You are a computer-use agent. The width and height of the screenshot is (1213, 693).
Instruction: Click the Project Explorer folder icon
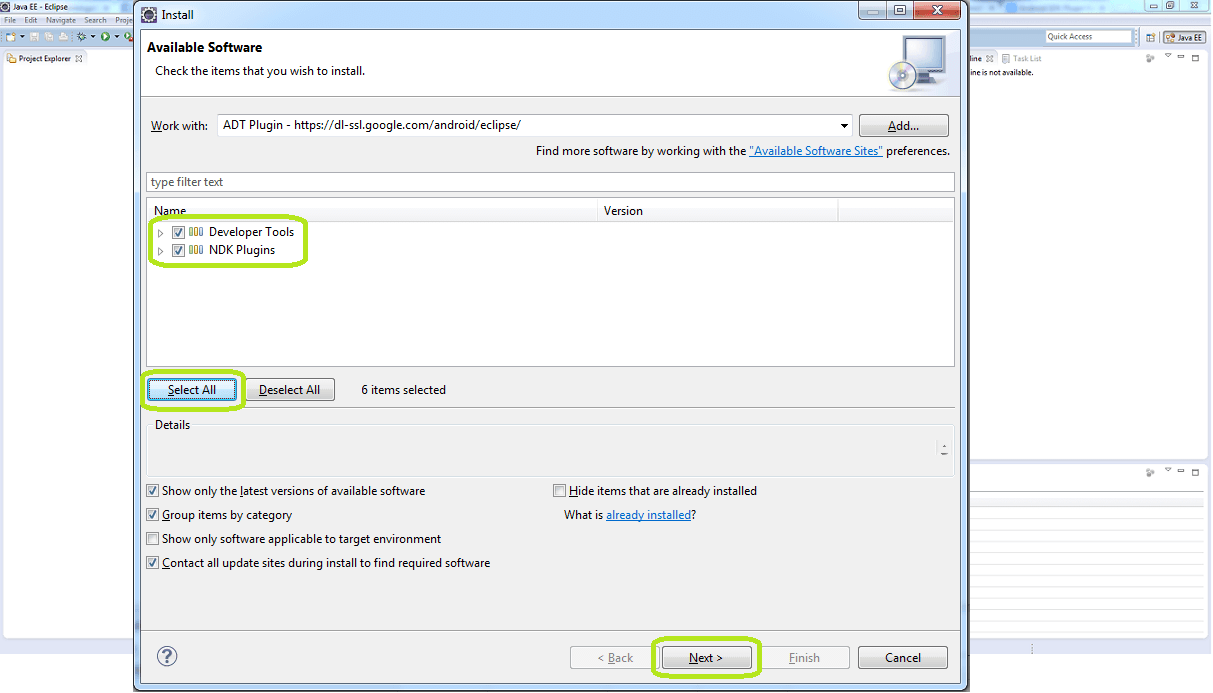(x=11, y=59)
